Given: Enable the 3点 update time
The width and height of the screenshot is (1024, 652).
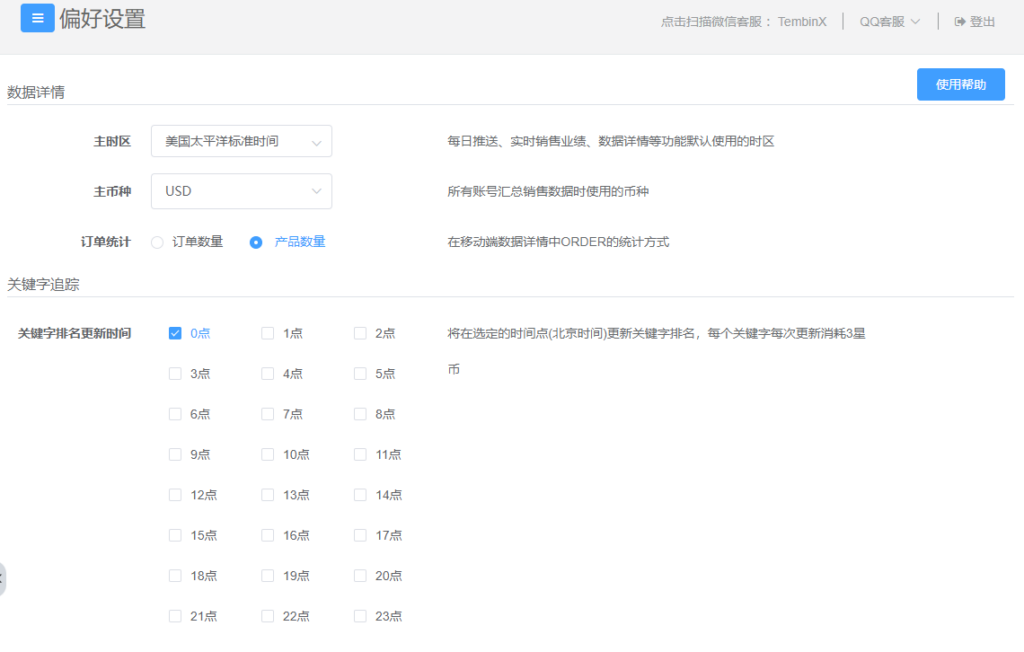Looking at the screenshot, I should coord(175,374).
